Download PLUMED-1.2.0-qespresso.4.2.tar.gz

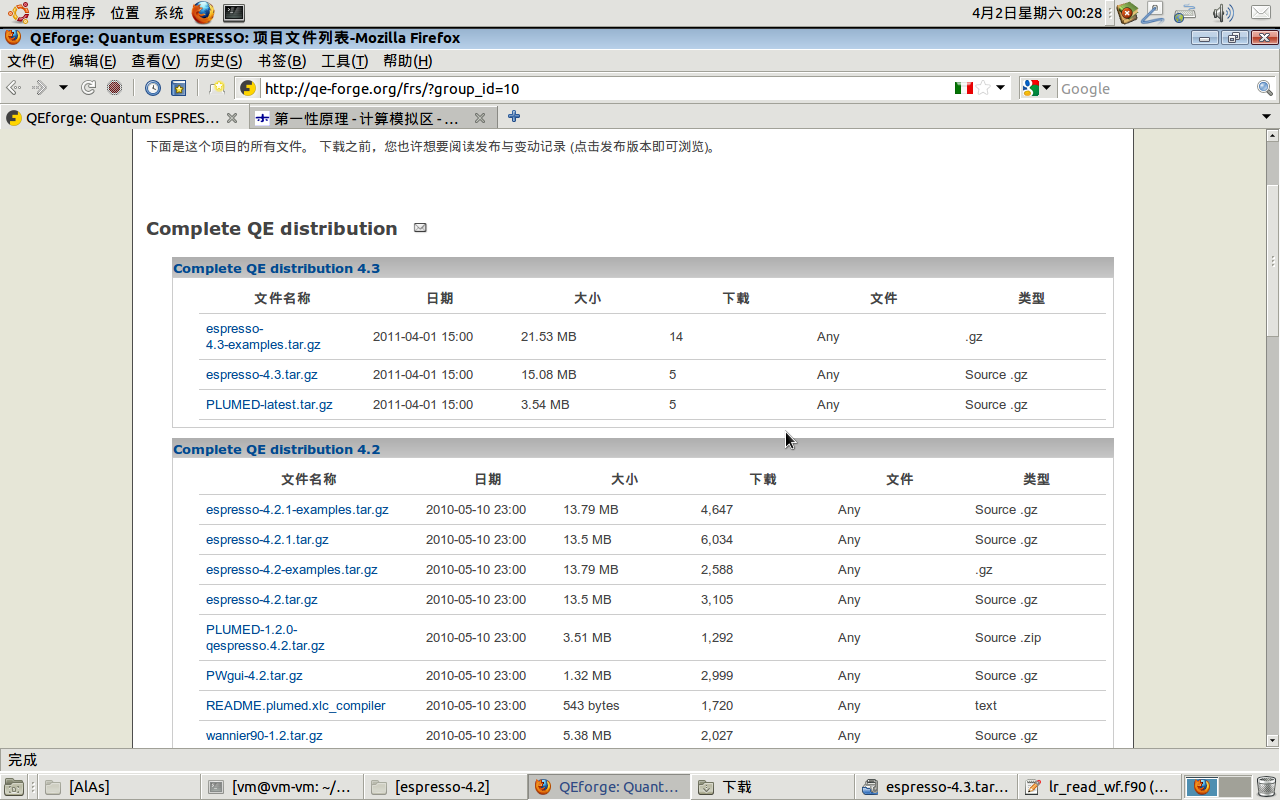pyautogui.click(x=265, y=637)
